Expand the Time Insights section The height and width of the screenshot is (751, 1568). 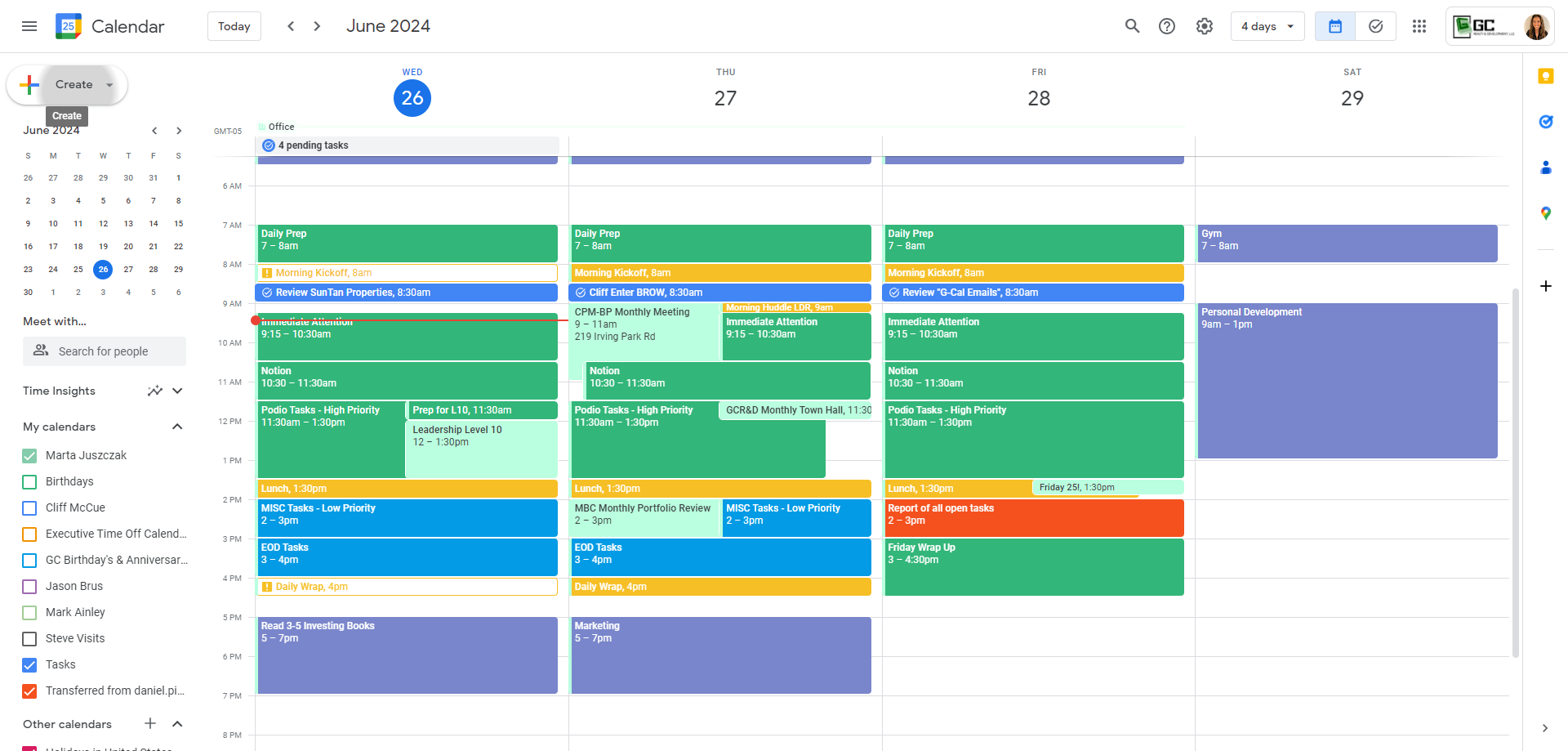point(177,391)
